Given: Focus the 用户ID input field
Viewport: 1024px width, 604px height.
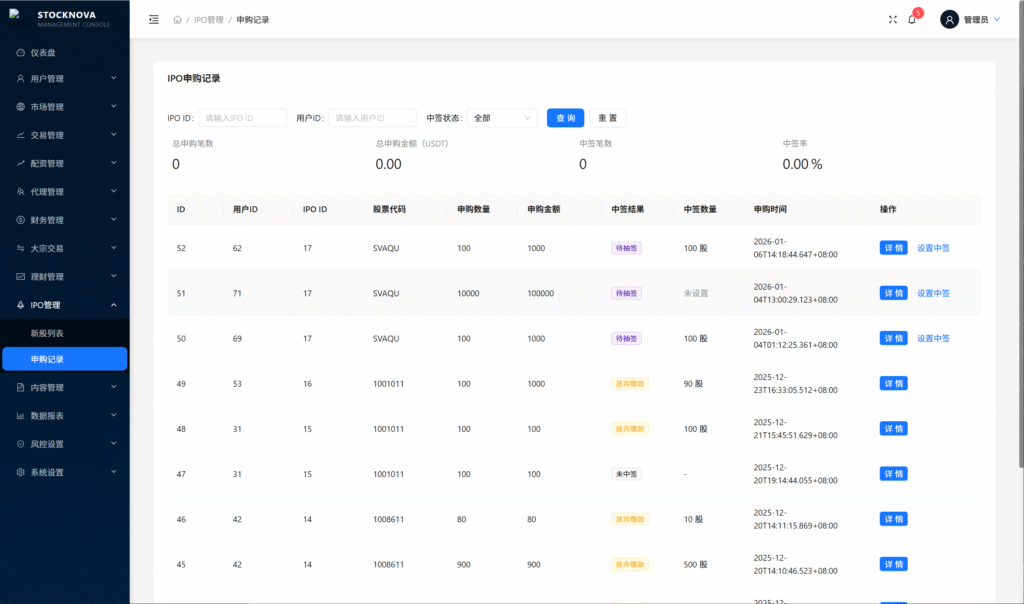Looking at the screenshot, I should coord(372,118).
